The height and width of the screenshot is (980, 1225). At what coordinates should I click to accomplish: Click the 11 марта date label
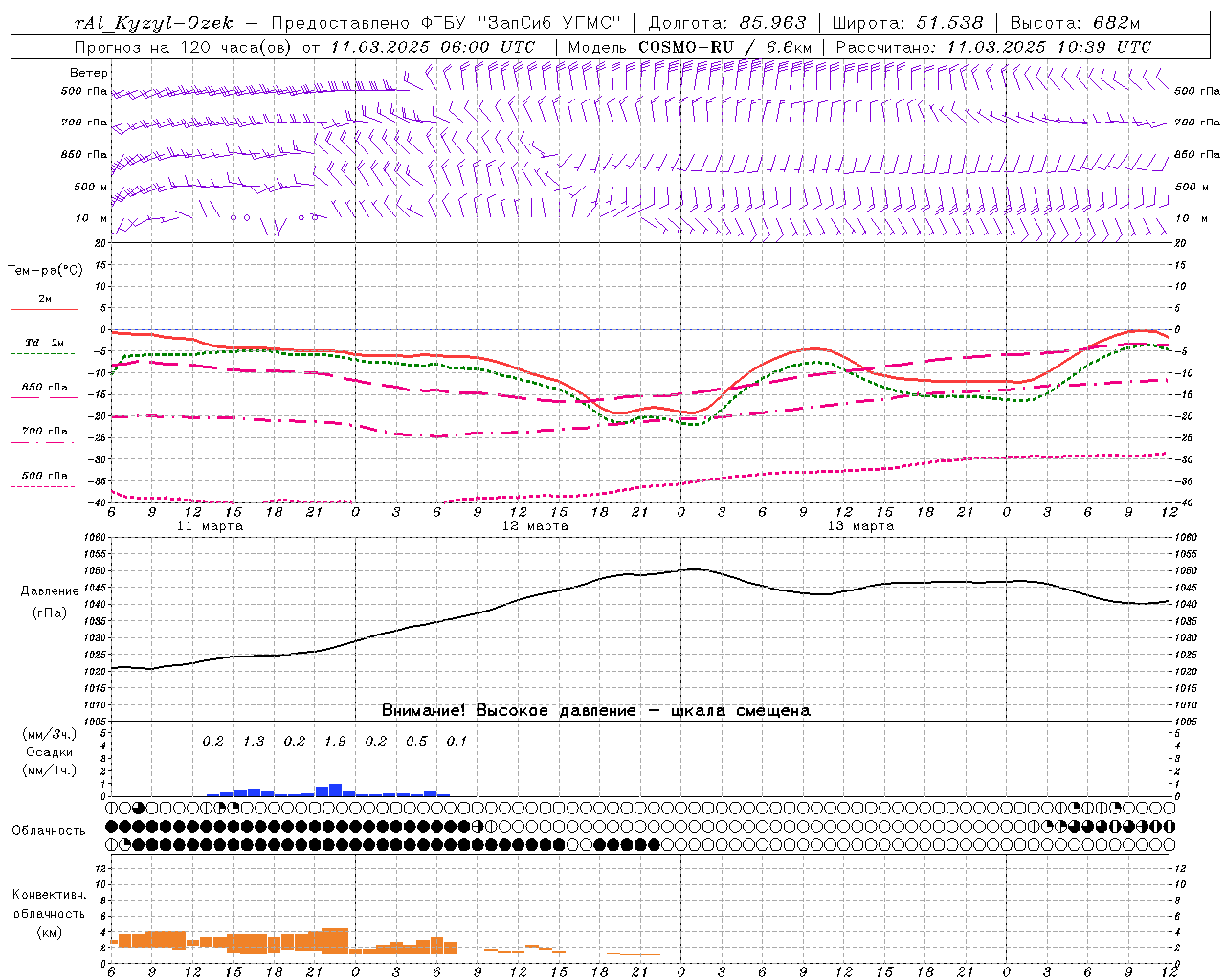point(210,526)
